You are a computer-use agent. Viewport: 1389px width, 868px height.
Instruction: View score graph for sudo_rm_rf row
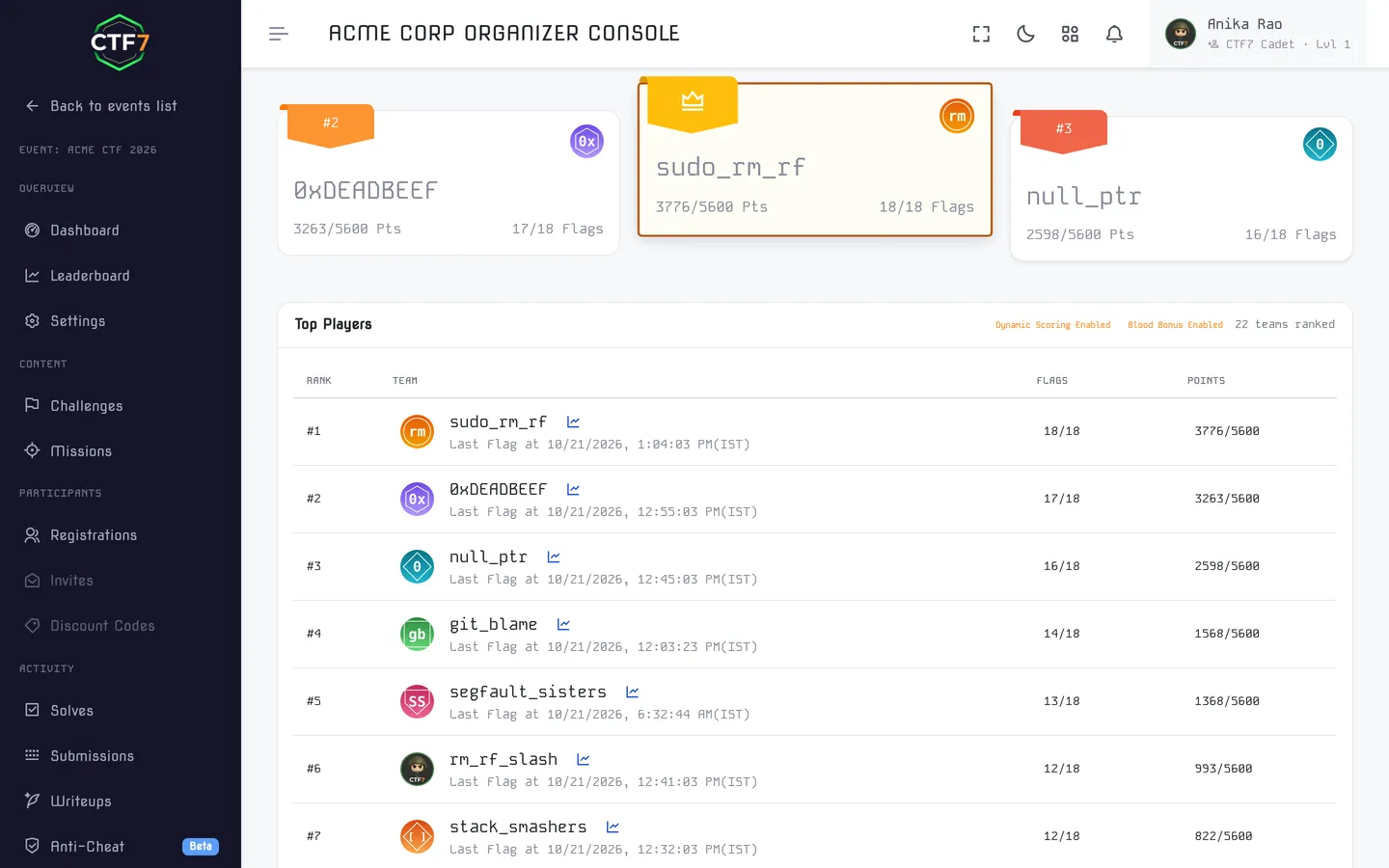(x=573, y=422)
